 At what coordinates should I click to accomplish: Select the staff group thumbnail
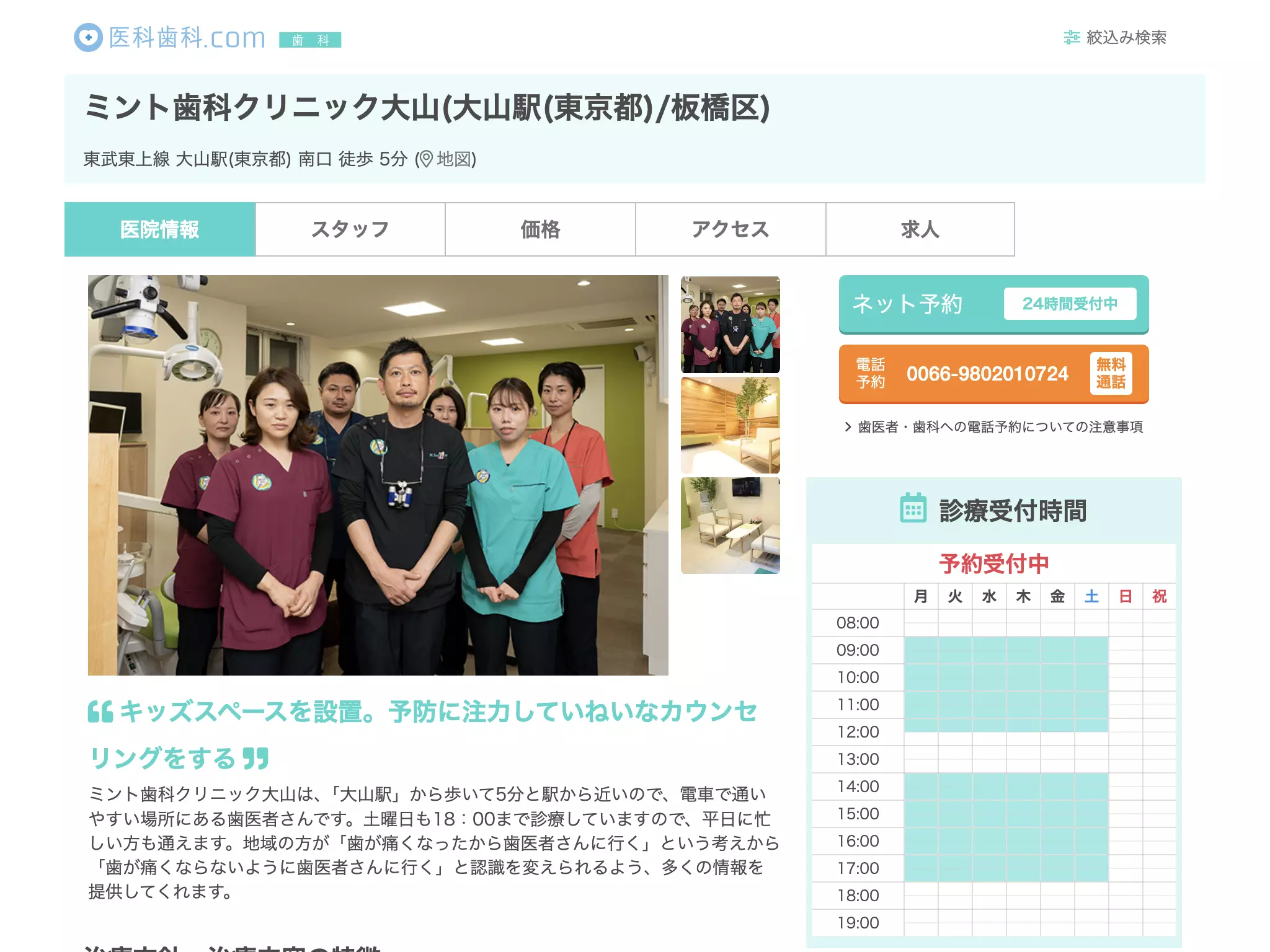pyautogui.click(x=730, y=325)
